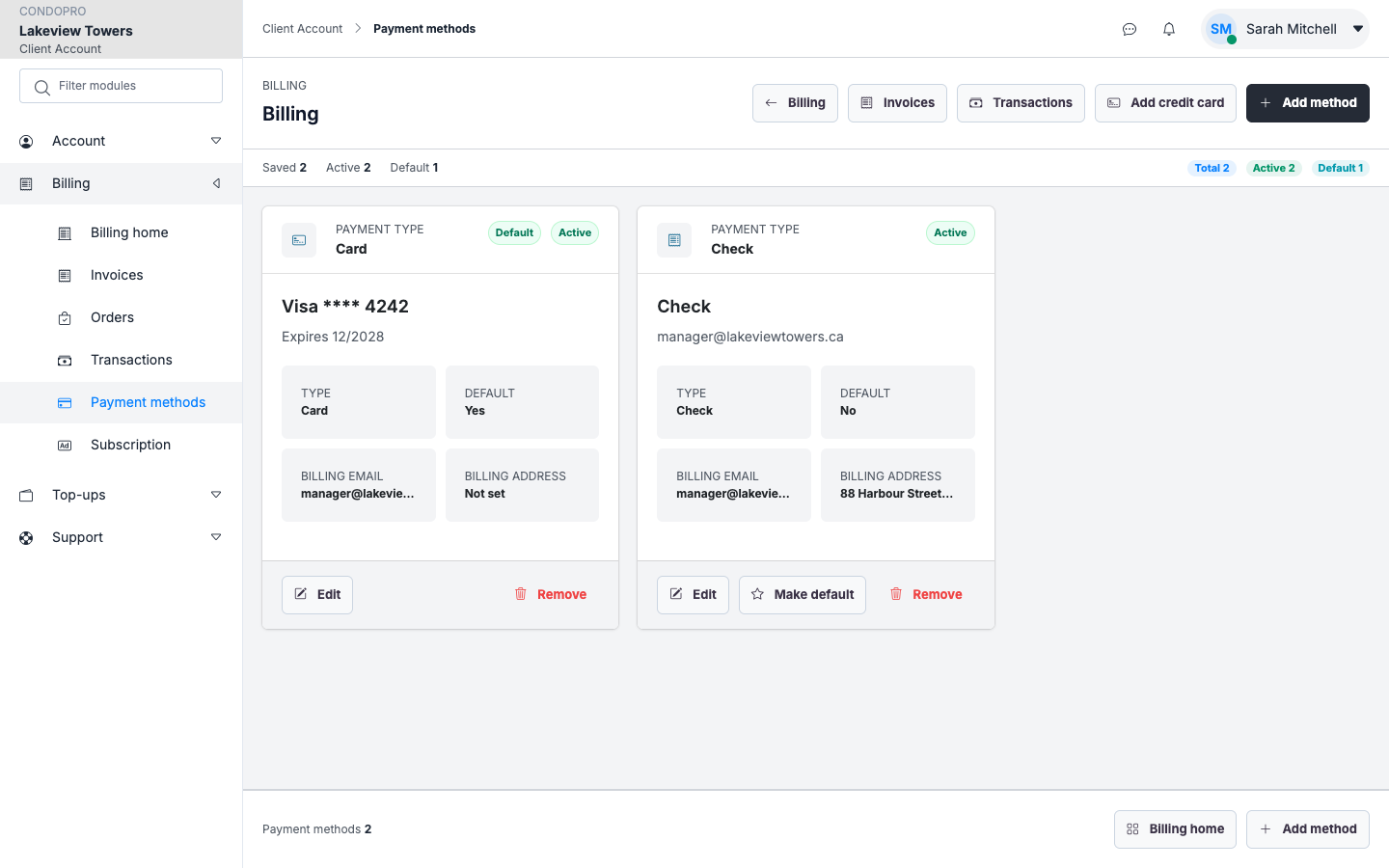Open Subscription in the sidebar
1389x868 pixels.
(x=121, y=445)
